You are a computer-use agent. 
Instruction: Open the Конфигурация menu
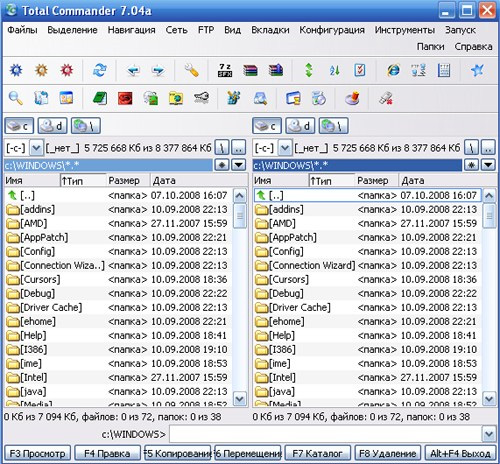(332, 30)
